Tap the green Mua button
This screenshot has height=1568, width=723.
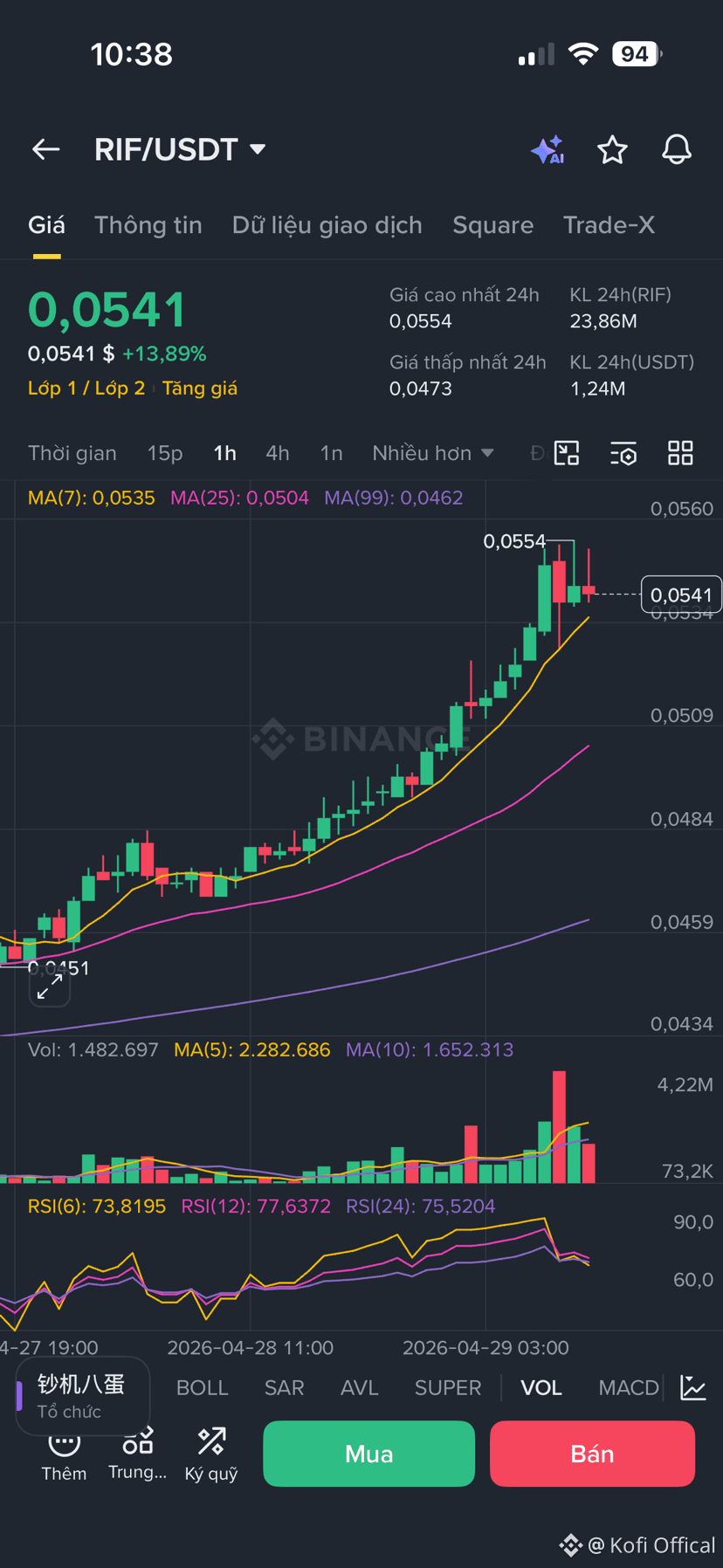[x=369, y=1454]
